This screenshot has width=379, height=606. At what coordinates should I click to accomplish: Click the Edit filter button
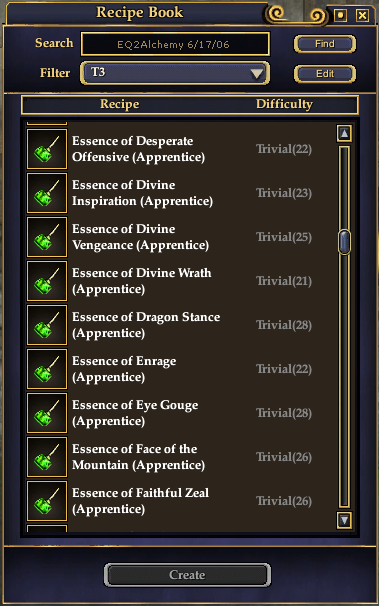pos(325,74)
